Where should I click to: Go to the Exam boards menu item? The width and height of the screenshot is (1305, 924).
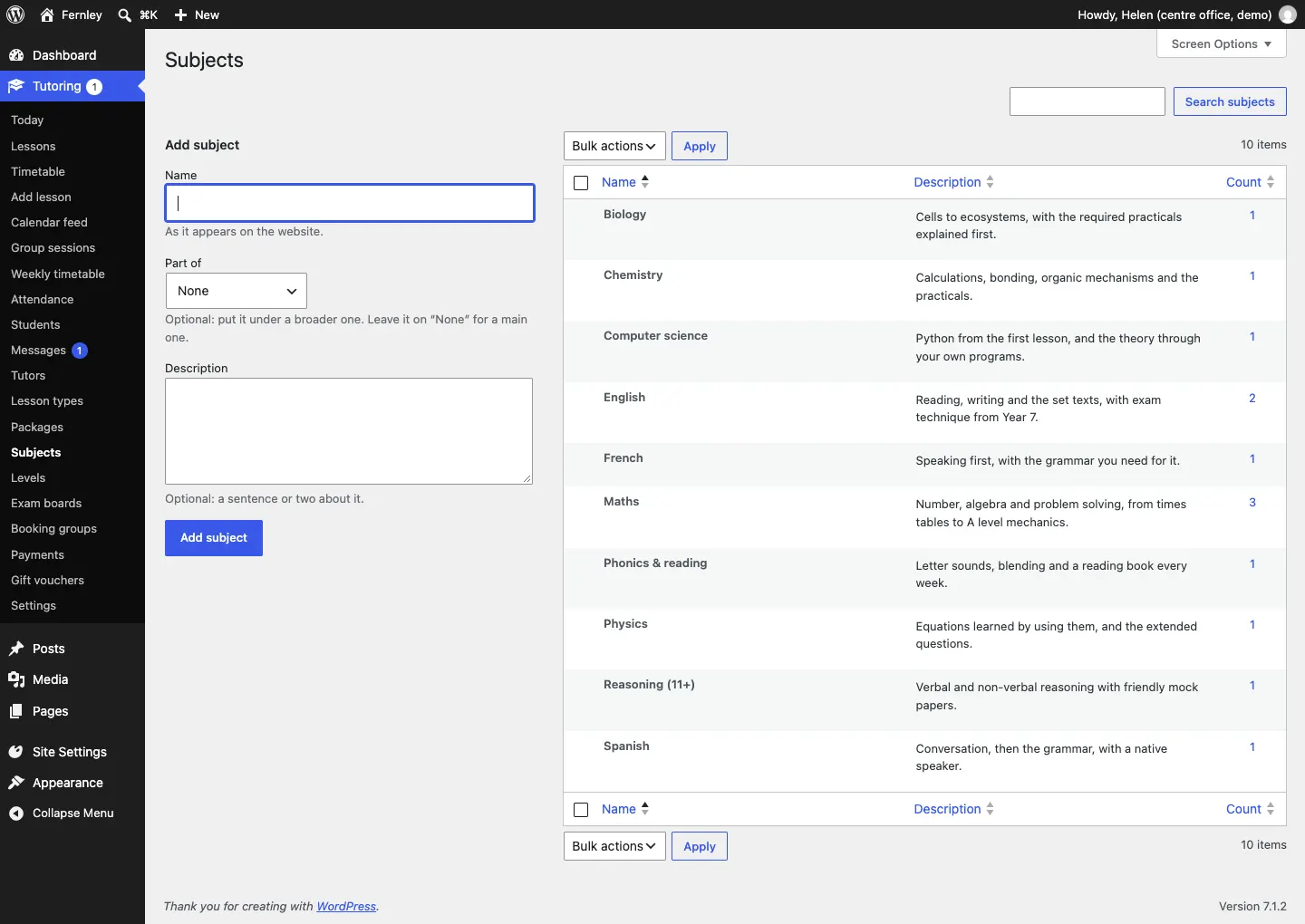pyautogui.click(x=46, y=503)
